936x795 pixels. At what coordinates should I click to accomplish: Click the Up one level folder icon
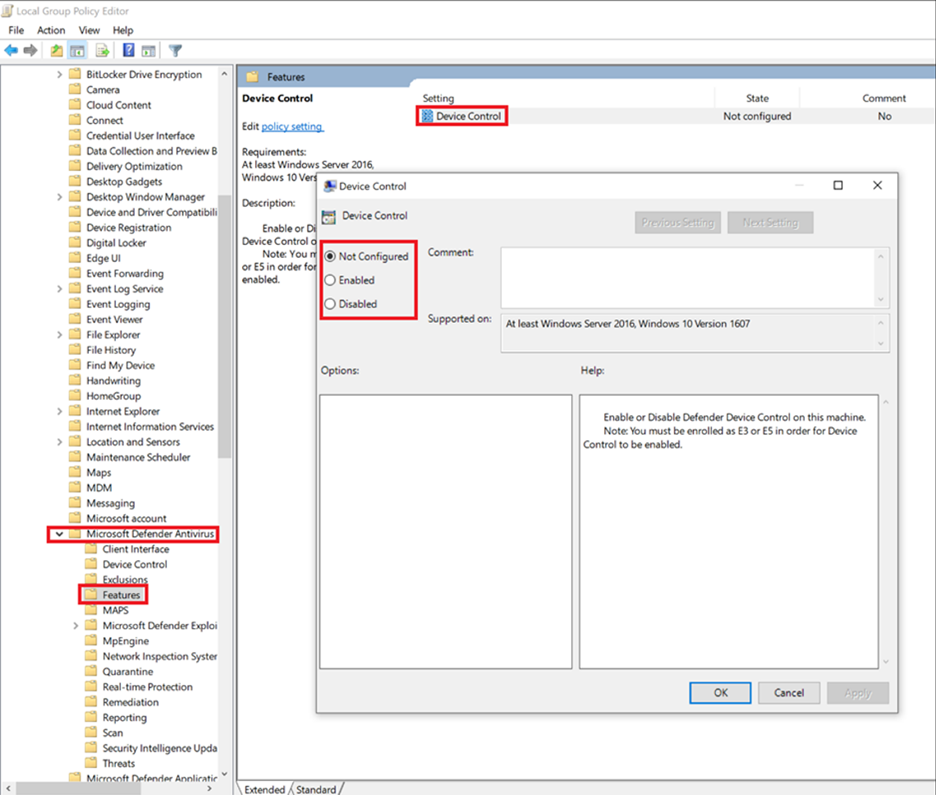(x=57, y=51)
